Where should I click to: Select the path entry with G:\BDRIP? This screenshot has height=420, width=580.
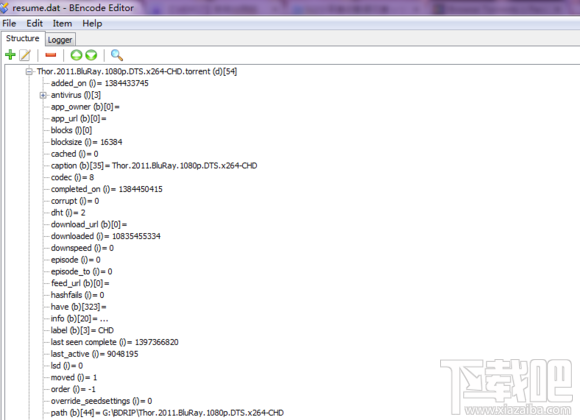(x=167, y=413)
